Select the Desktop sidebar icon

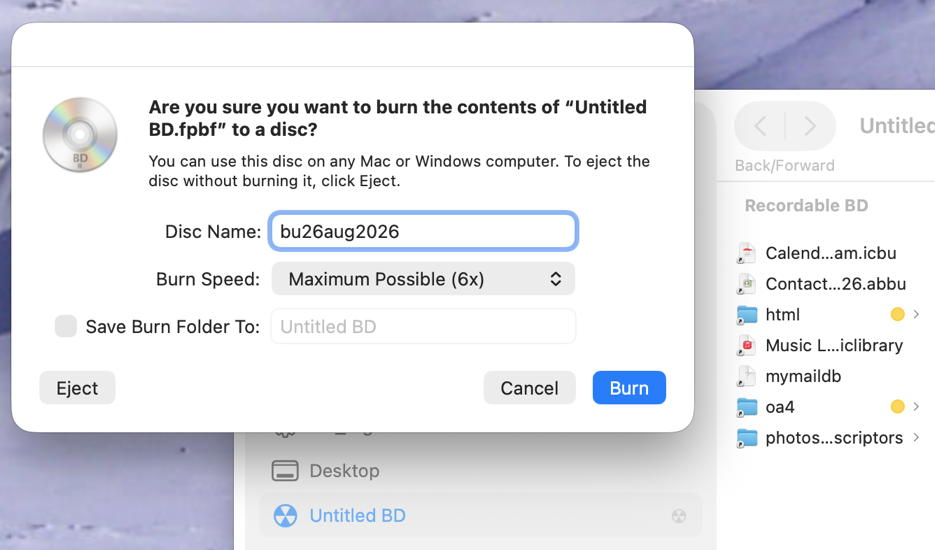pyautogui.click(x=285, y=471)
